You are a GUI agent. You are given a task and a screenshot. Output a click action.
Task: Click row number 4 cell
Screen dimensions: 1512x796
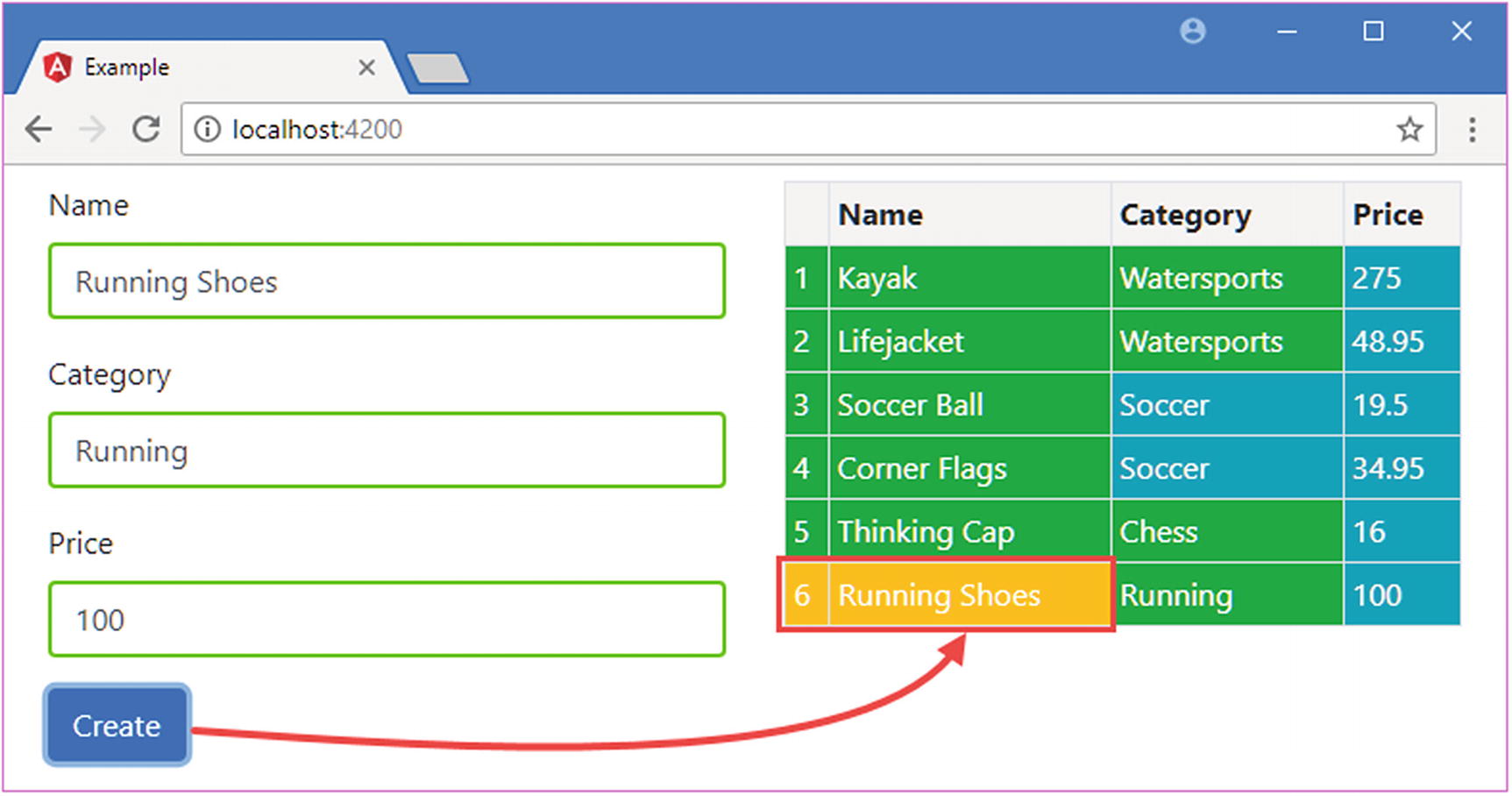click(806, 468)
